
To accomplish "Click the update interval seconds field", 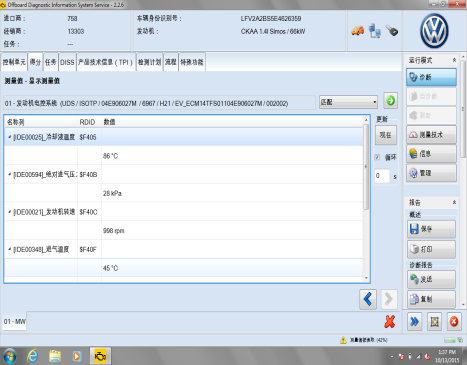I will [x=382, y=176].
